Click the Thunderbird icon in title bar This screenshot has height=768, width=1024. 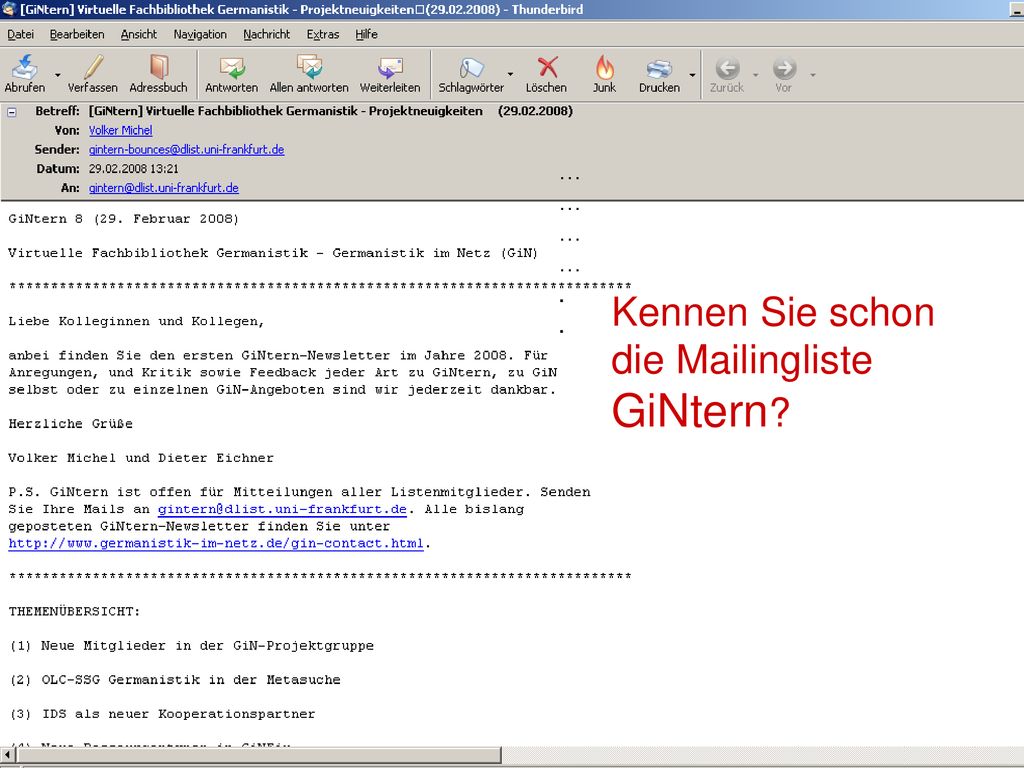click(9, 9)
